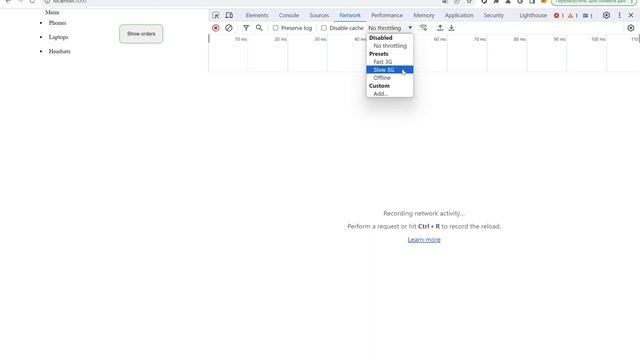Switch to Performance tab
Viewport: 640px width, 360px height.
387,16
